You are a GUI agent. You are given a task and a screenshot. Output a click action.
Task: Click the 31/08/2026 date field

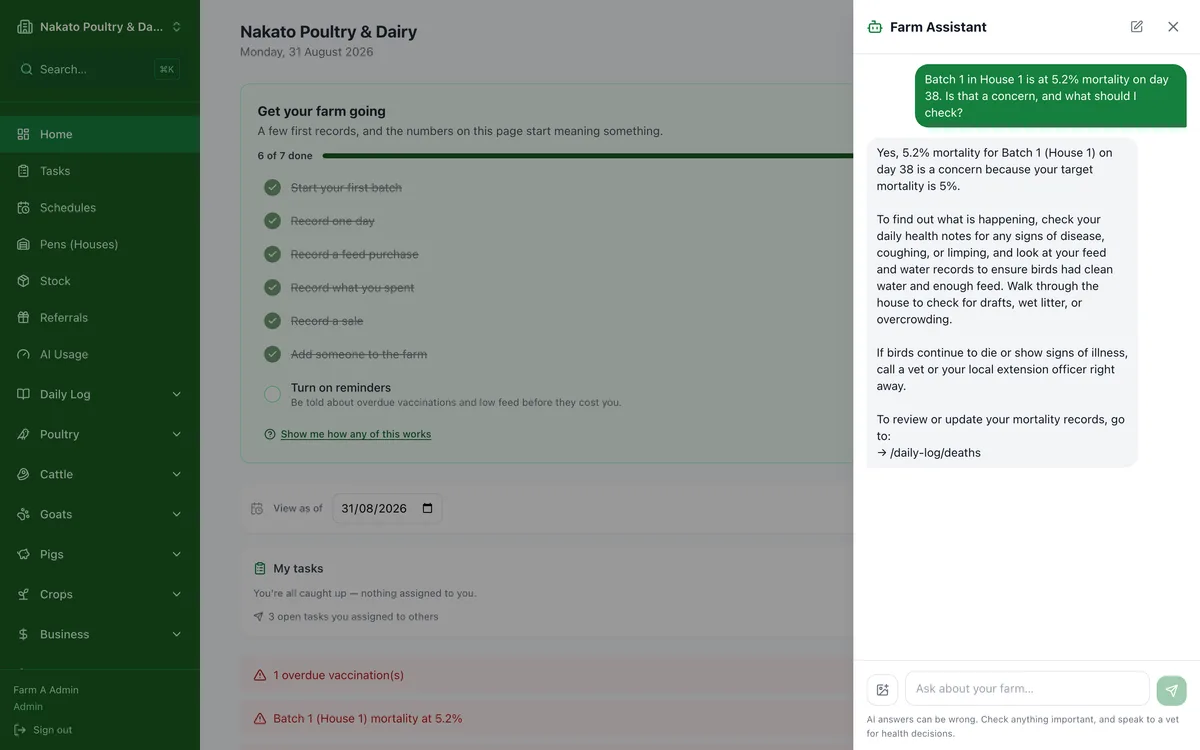[388, 508]
